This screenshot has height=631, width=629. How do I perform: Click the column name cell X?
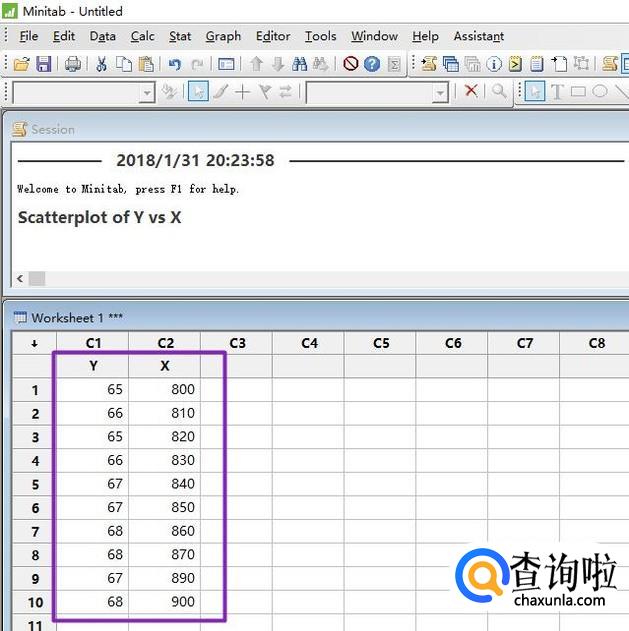[165, 366]
